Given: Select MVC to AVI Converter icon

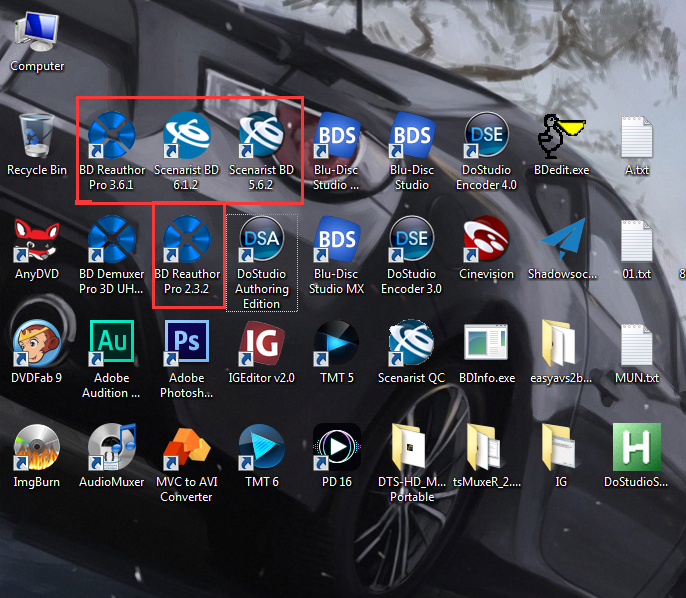Looking at the screenshot, I should point(187,448).
